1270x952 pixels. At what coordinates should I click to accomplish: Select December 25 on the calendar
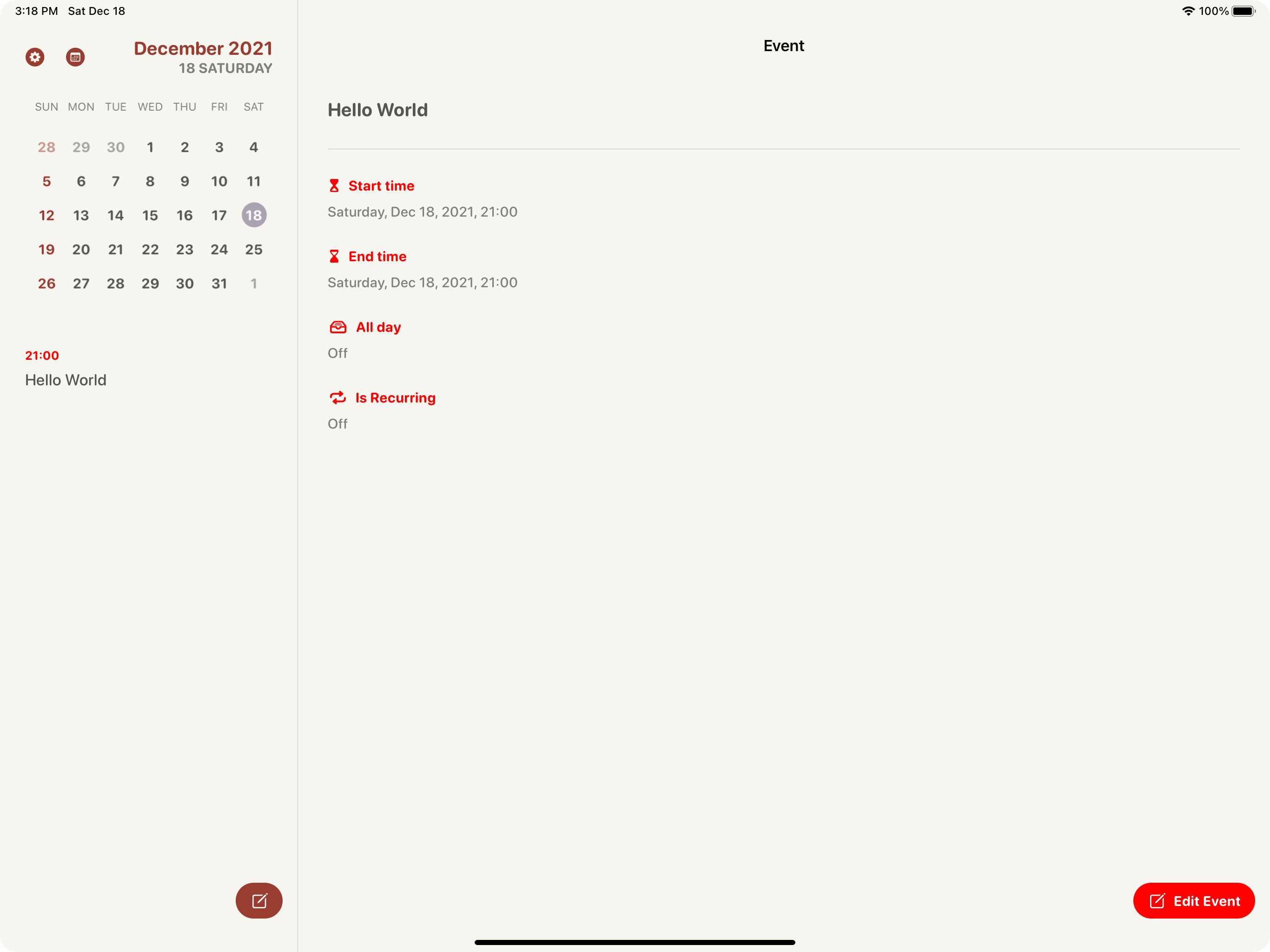[254, 249]
